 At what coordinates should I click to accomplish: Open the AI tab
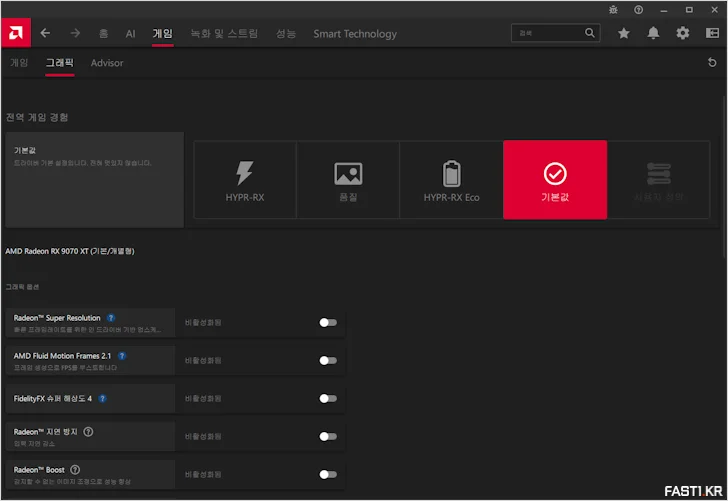(130, 33)
